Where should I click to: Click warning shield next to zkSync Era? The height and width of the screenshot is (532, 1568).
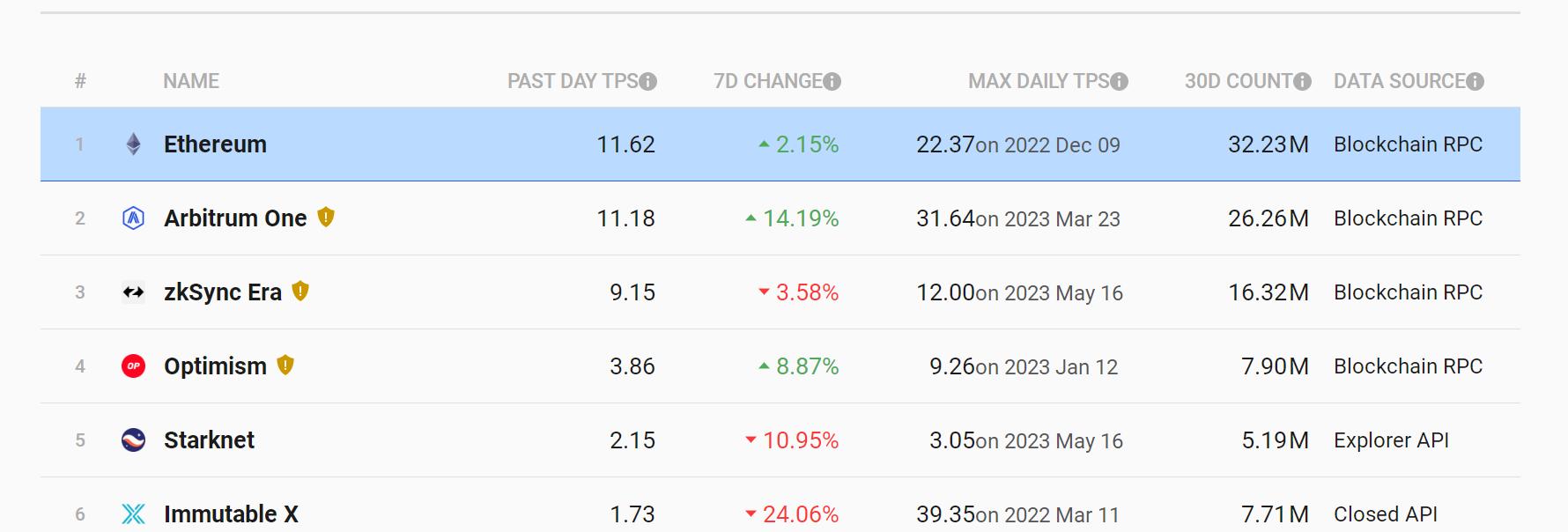pos(300,292)
